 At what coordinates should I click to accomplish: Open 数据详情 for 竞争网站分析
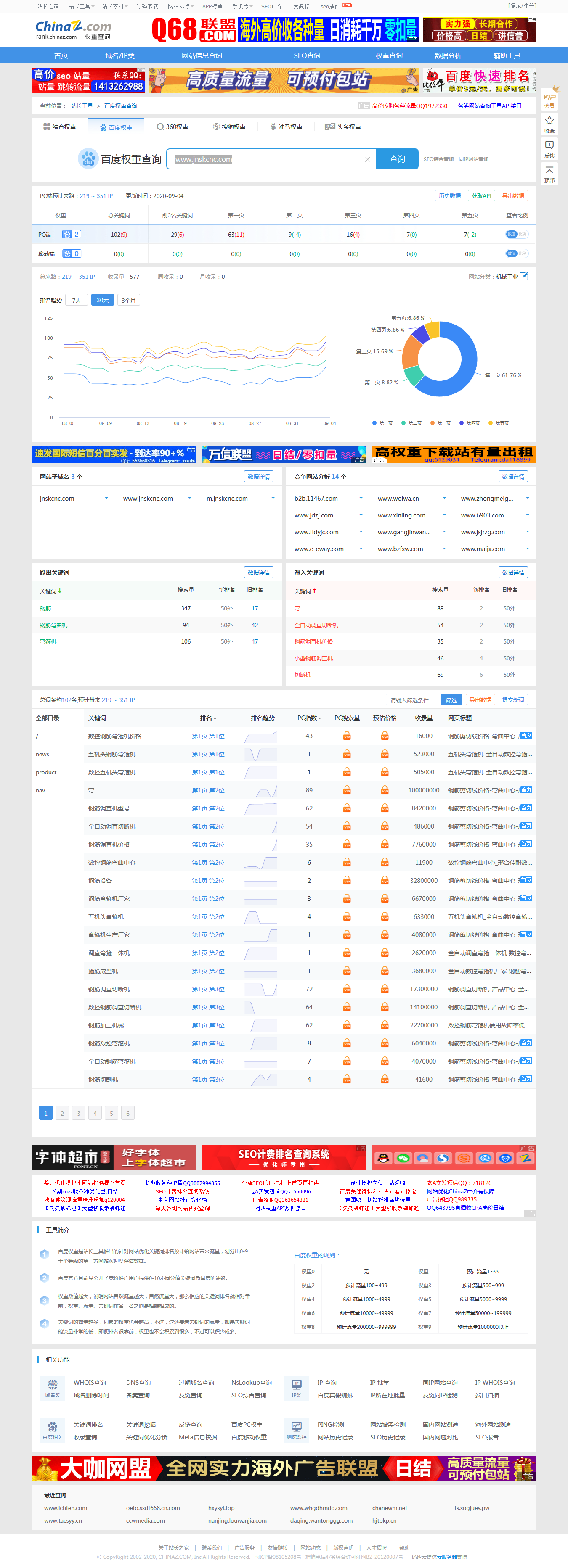click(513, 477)
